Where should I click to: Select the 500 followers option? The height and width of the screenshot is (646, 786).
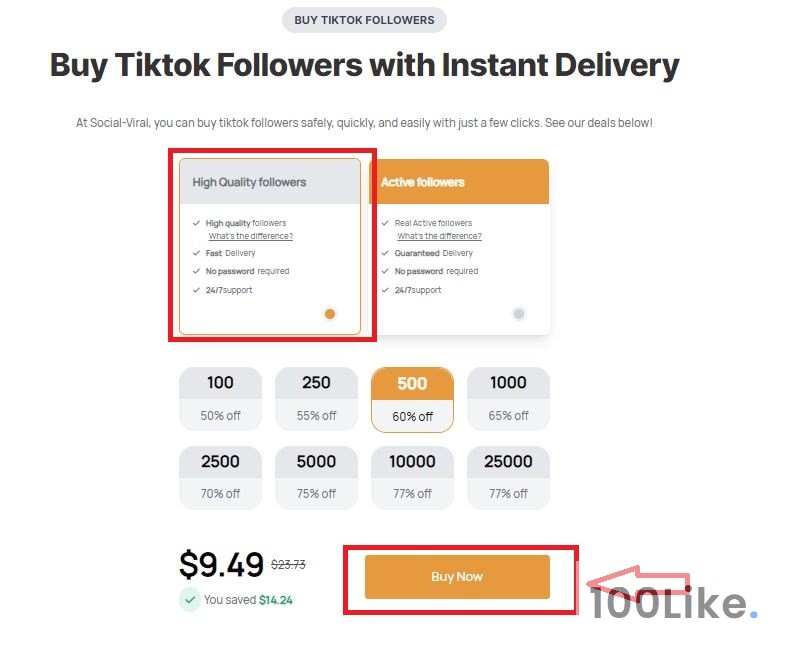(412, 398)
